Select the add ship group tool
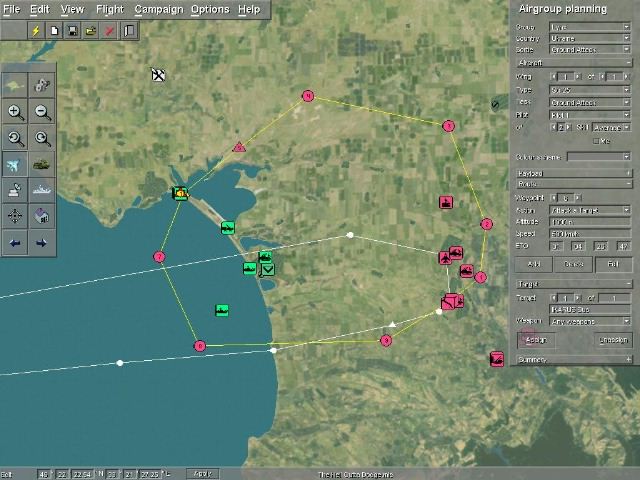The width and height of the screenshot is (640, 480). (42, 190)
